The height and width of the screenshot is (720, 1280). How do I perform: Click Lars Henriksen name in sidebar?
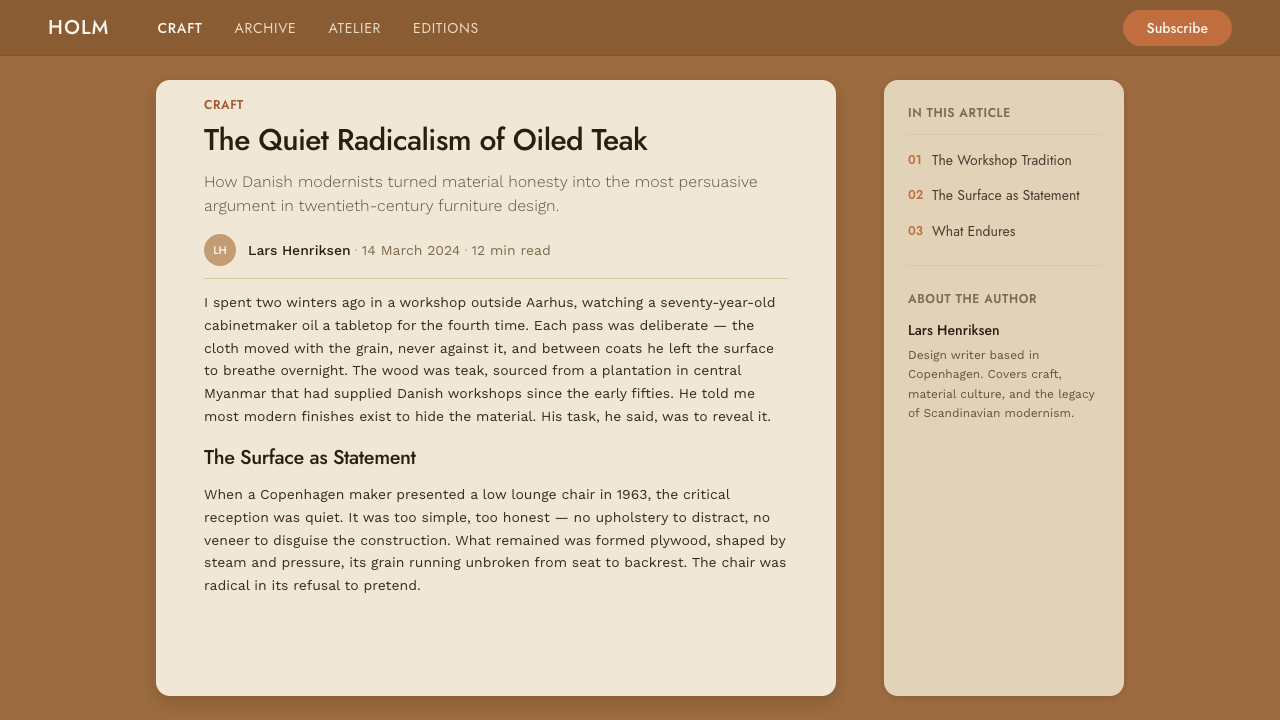tap(954, 330)
